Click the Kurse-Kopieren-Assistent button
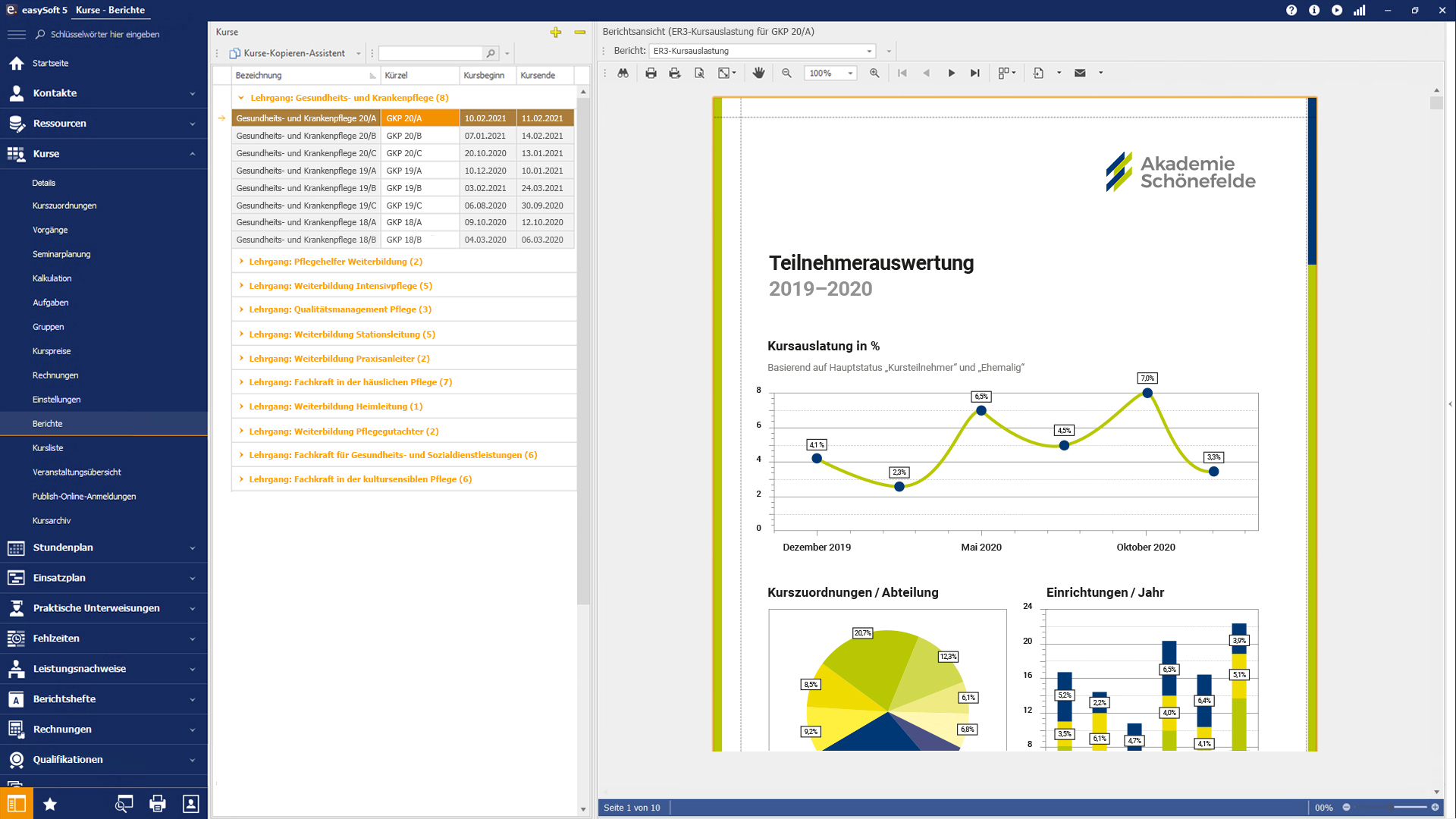The height and width of the screenshot is (819, 1456). tap(287, 53)
